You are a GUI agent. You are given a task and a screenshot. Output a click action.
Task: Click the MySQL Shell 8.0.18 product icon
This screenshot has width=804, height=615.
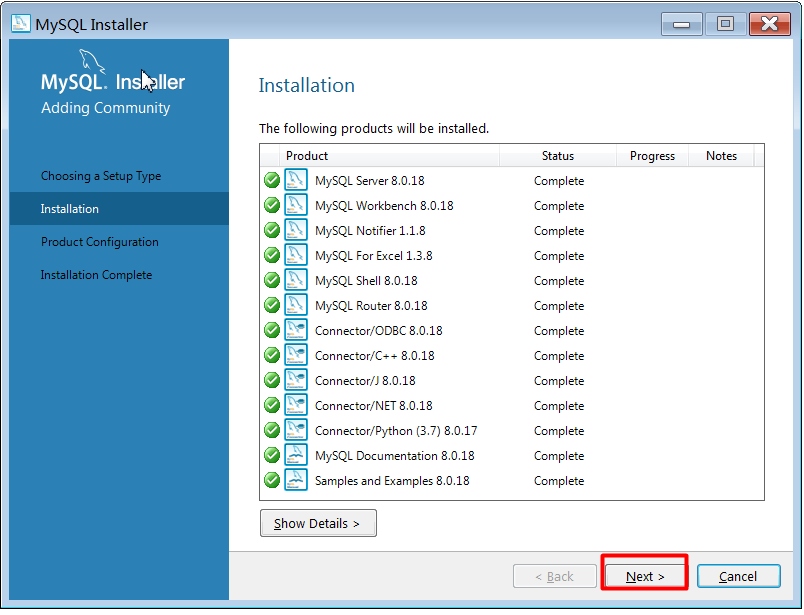296,281
